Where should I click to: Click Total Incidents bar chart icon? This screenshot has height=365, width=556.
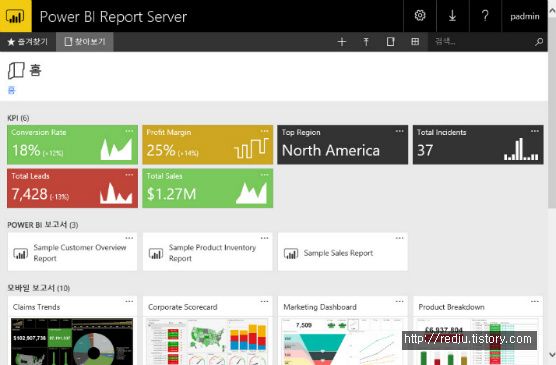pos(521,149)
